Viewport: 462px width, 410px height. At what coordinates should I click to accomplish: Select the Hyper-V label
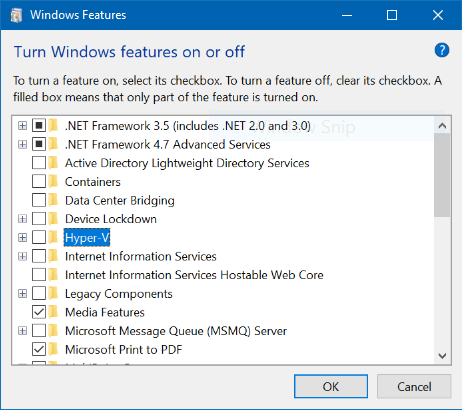point(87,238)
